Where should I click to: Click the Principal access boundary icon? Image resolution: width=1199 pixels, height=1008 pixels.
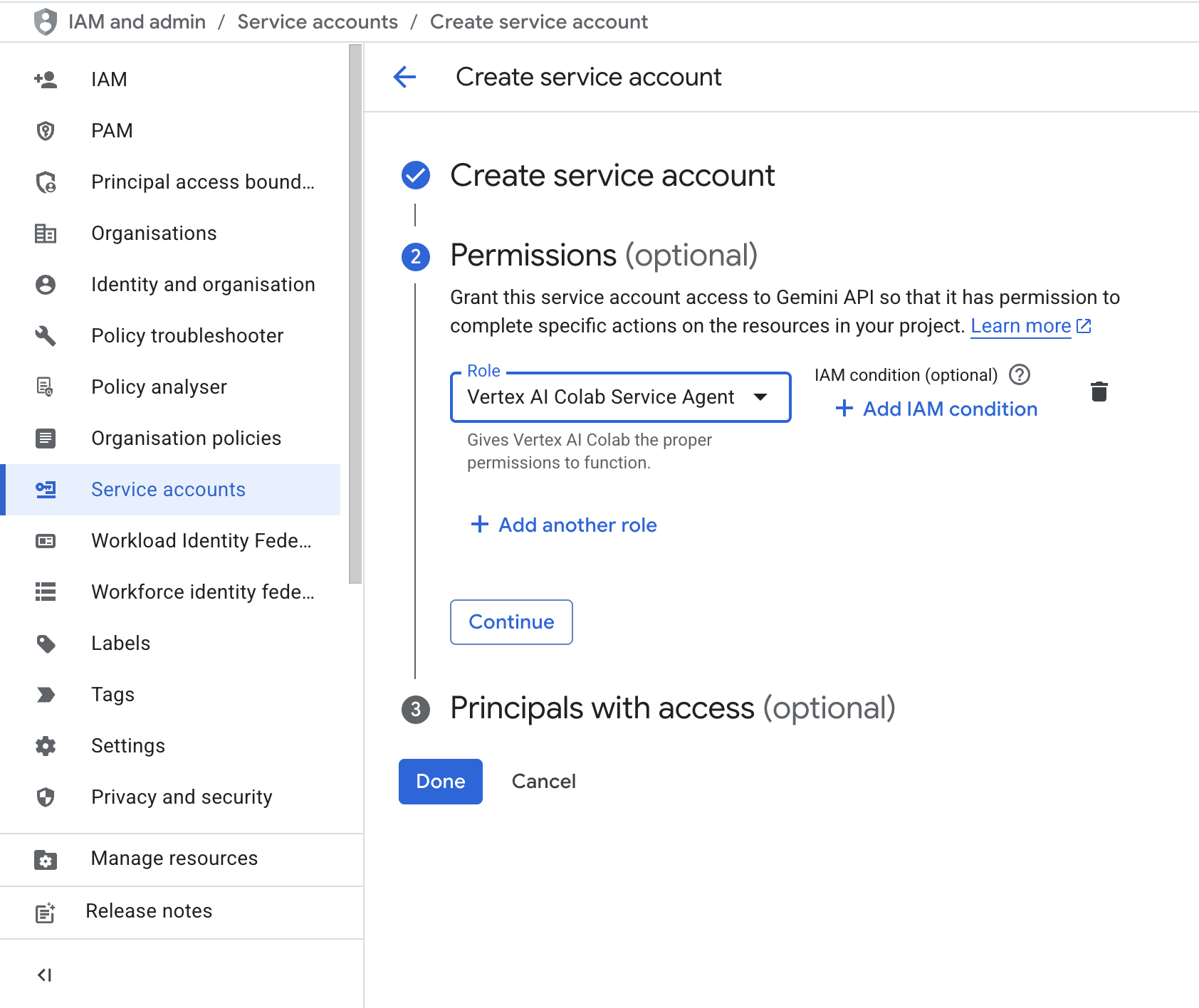(x=46, y=182)
